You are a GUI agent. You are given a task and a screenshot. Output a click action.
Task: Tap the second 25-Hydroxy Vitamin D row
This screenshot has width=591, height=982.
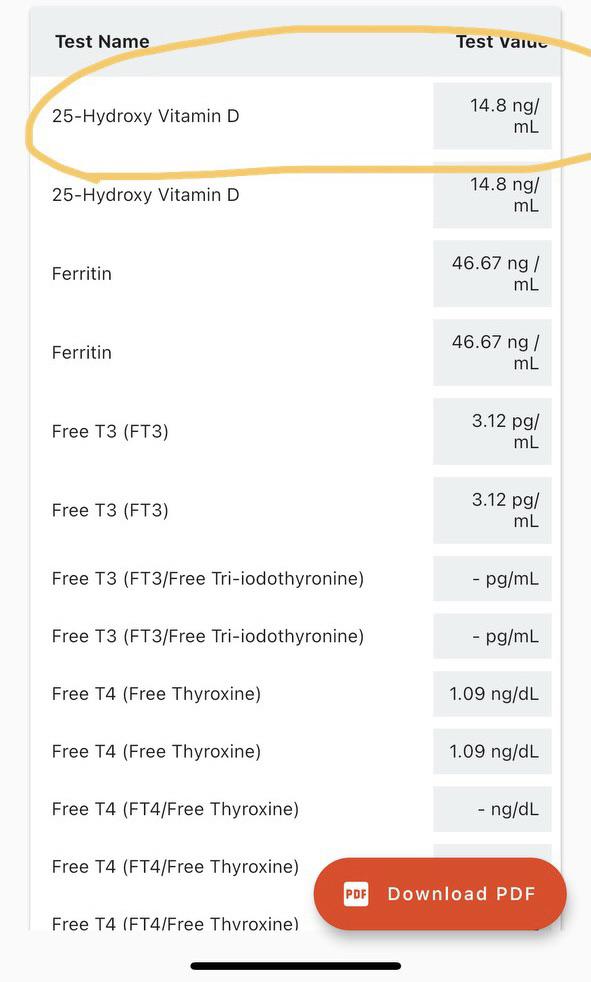[146, 195]
